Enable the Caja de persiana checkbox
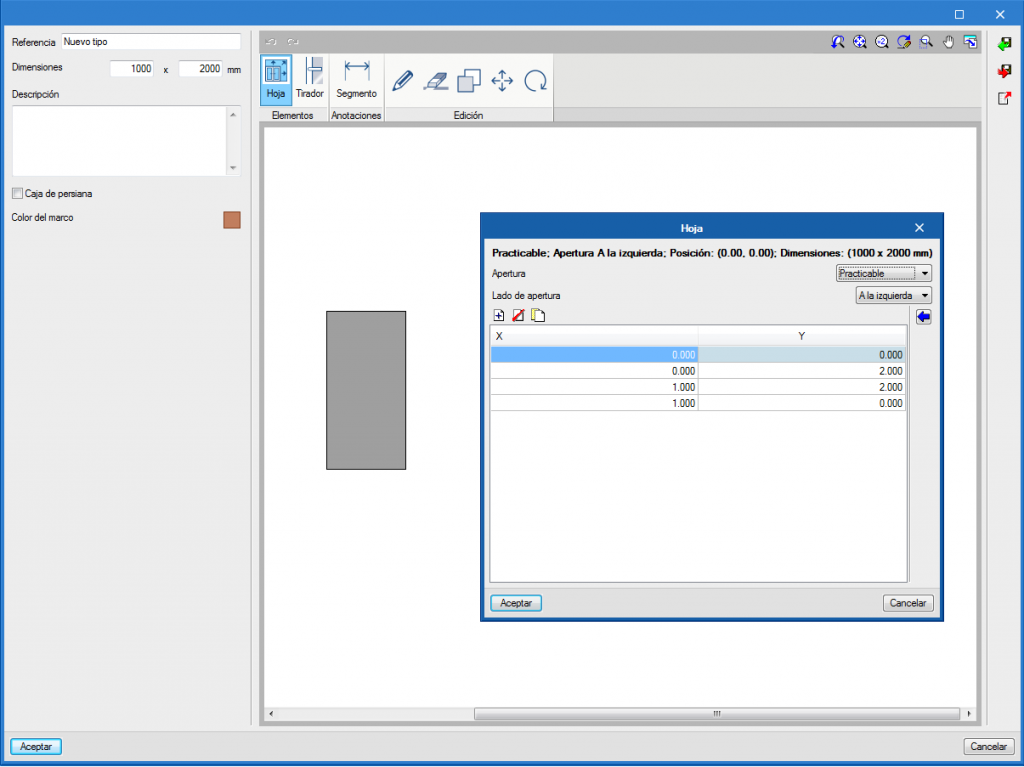1024x767 pixels. click(x=17, y=194)
